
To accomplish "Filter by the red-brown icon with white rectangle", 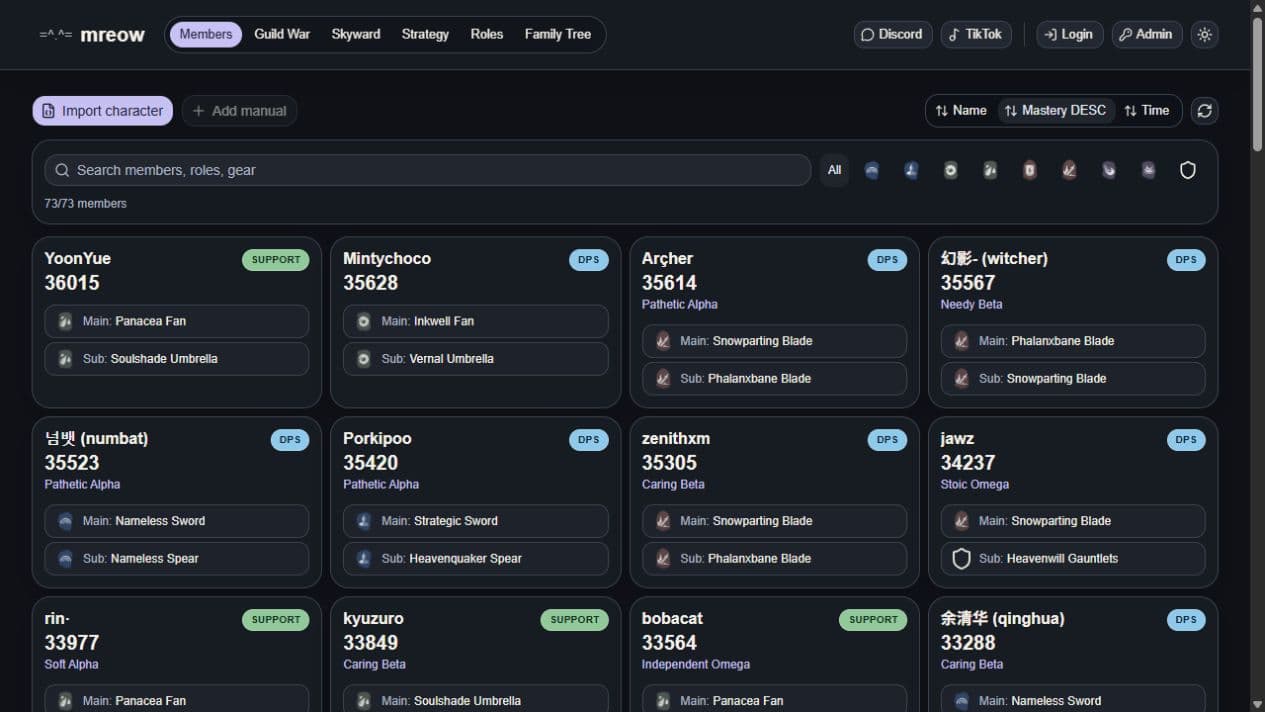I will (1029, 170).
